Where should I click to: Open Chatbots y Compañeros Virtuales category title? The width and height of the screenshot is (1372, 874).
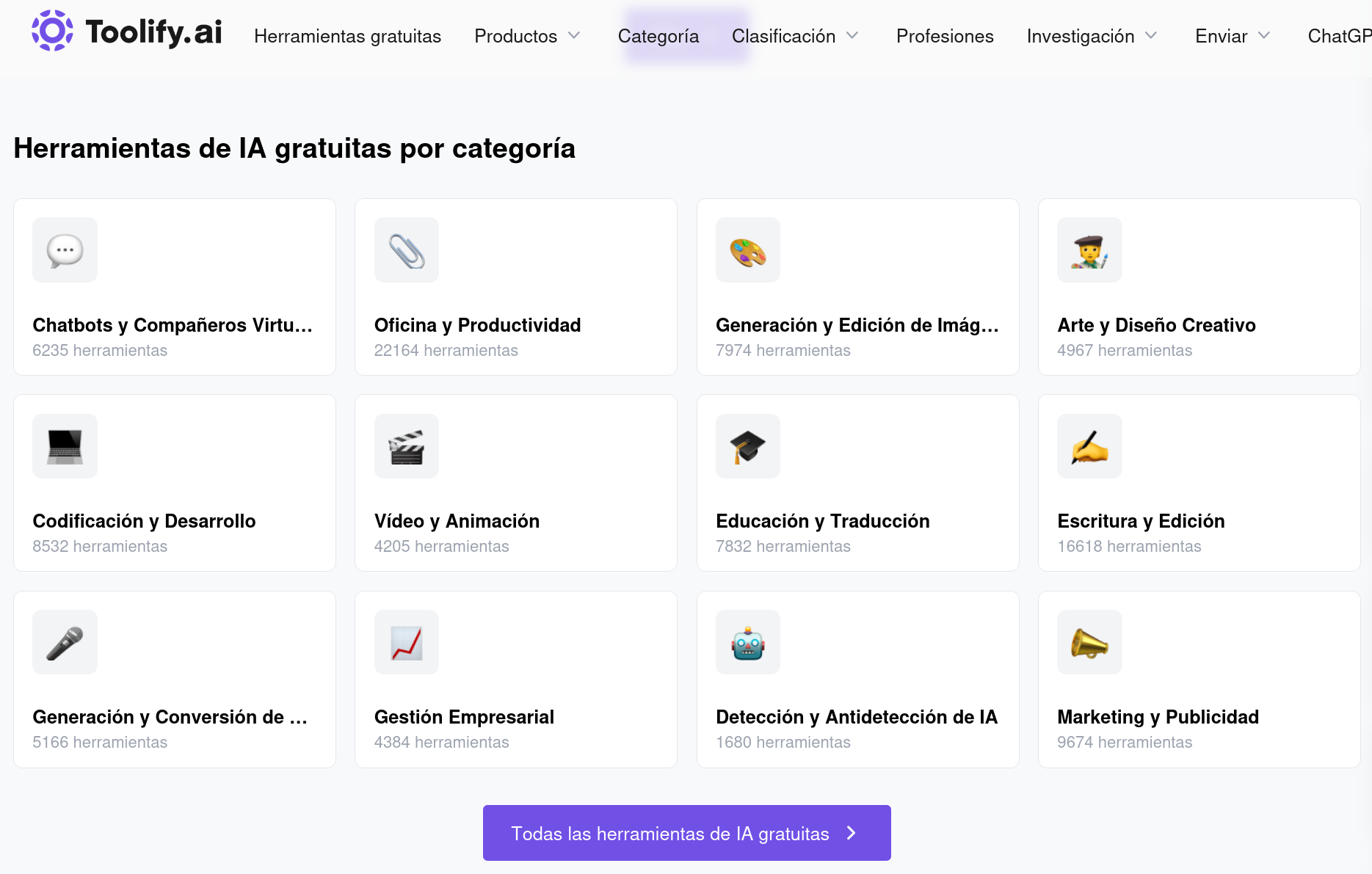tap(173, 325)
